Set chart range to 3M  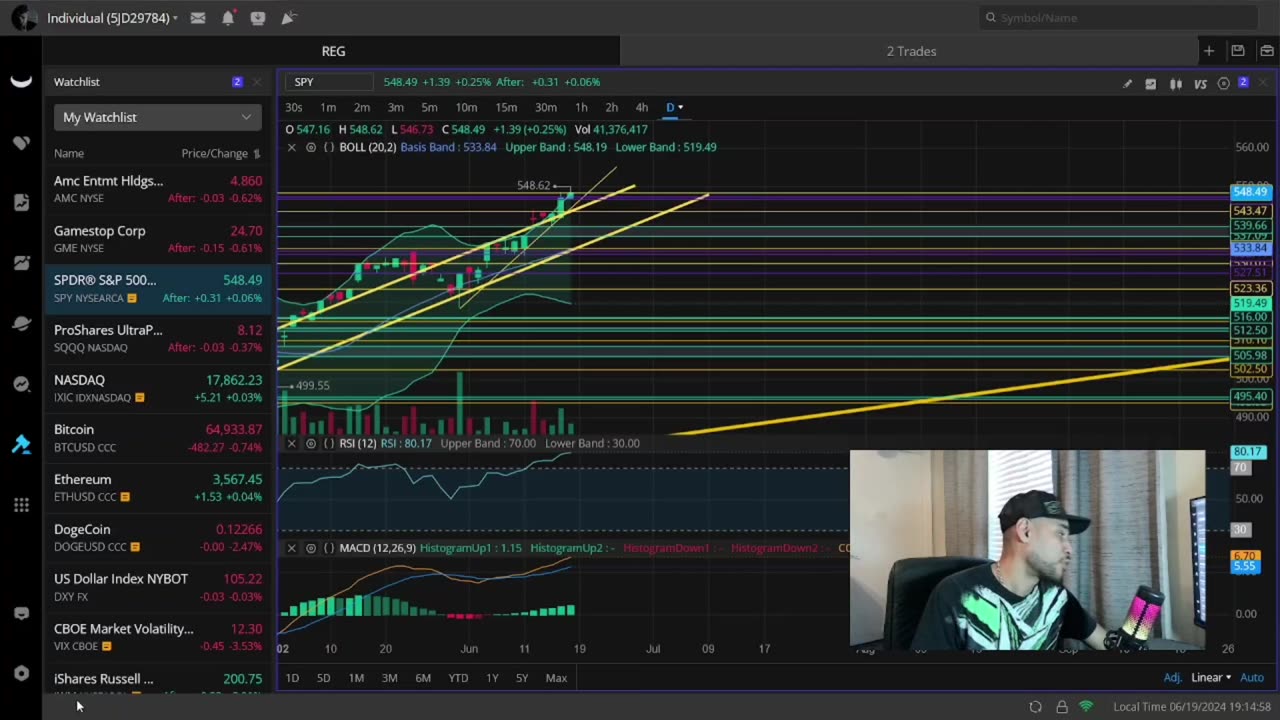389,678
